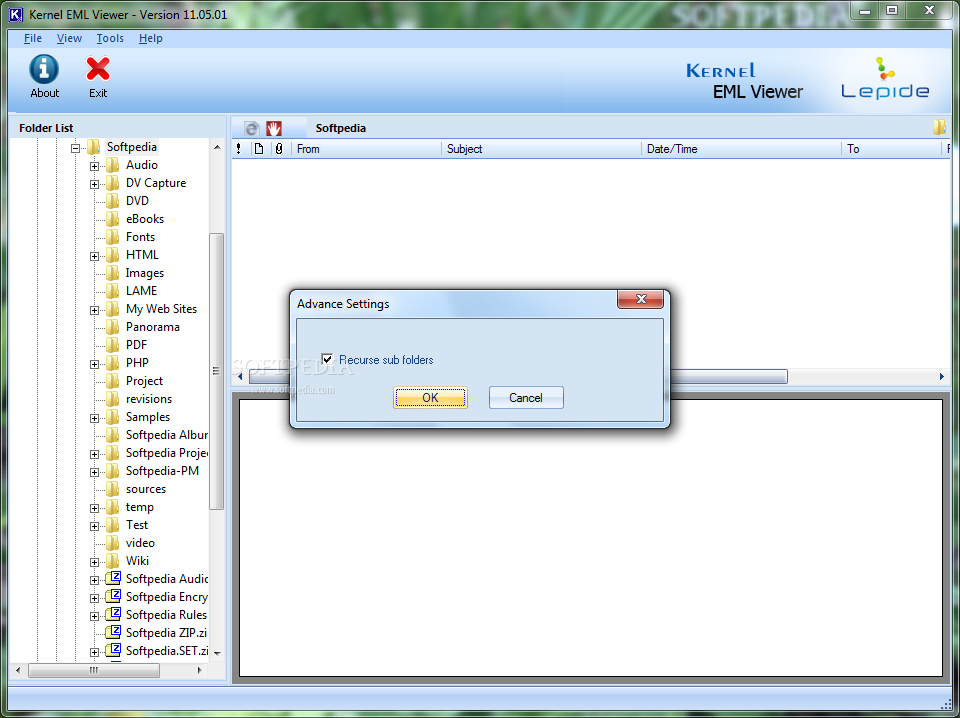Viewport: 960px width, 718px height.
Task: Click Cancel in Advance Settings dialog
Action: 526,398
